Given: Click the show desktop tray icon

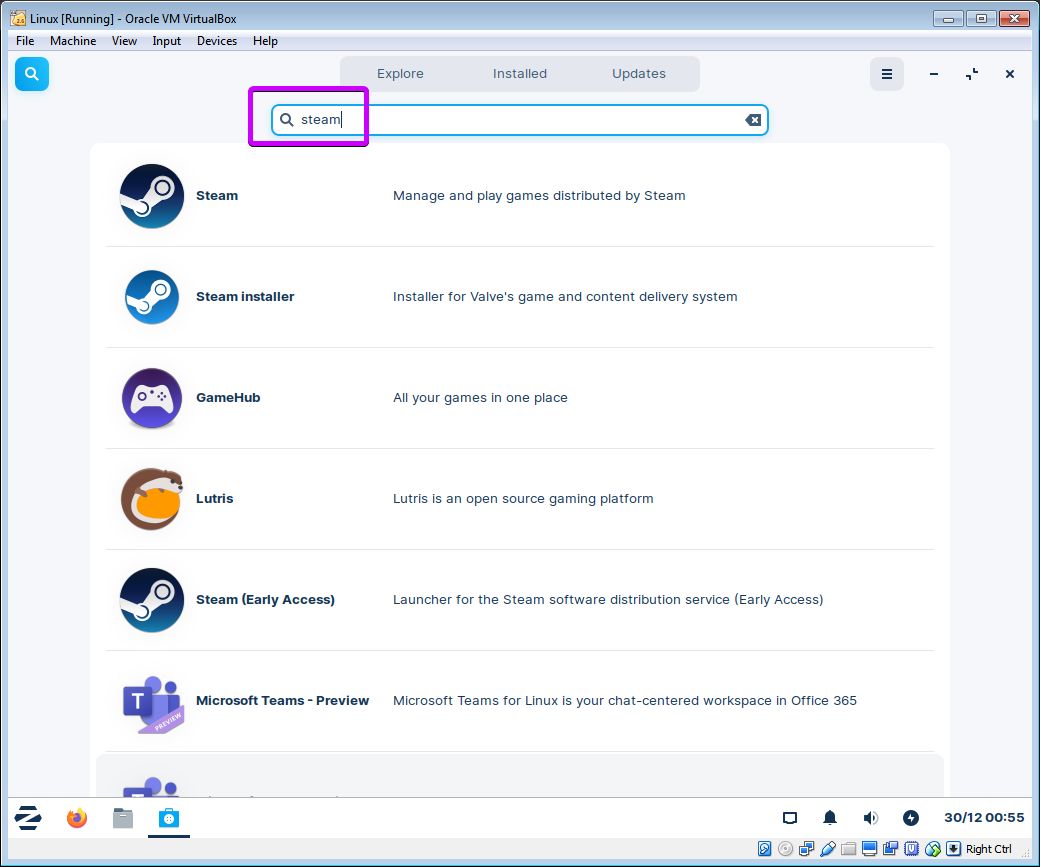Looking at the screenshot, I should point(789,818).
